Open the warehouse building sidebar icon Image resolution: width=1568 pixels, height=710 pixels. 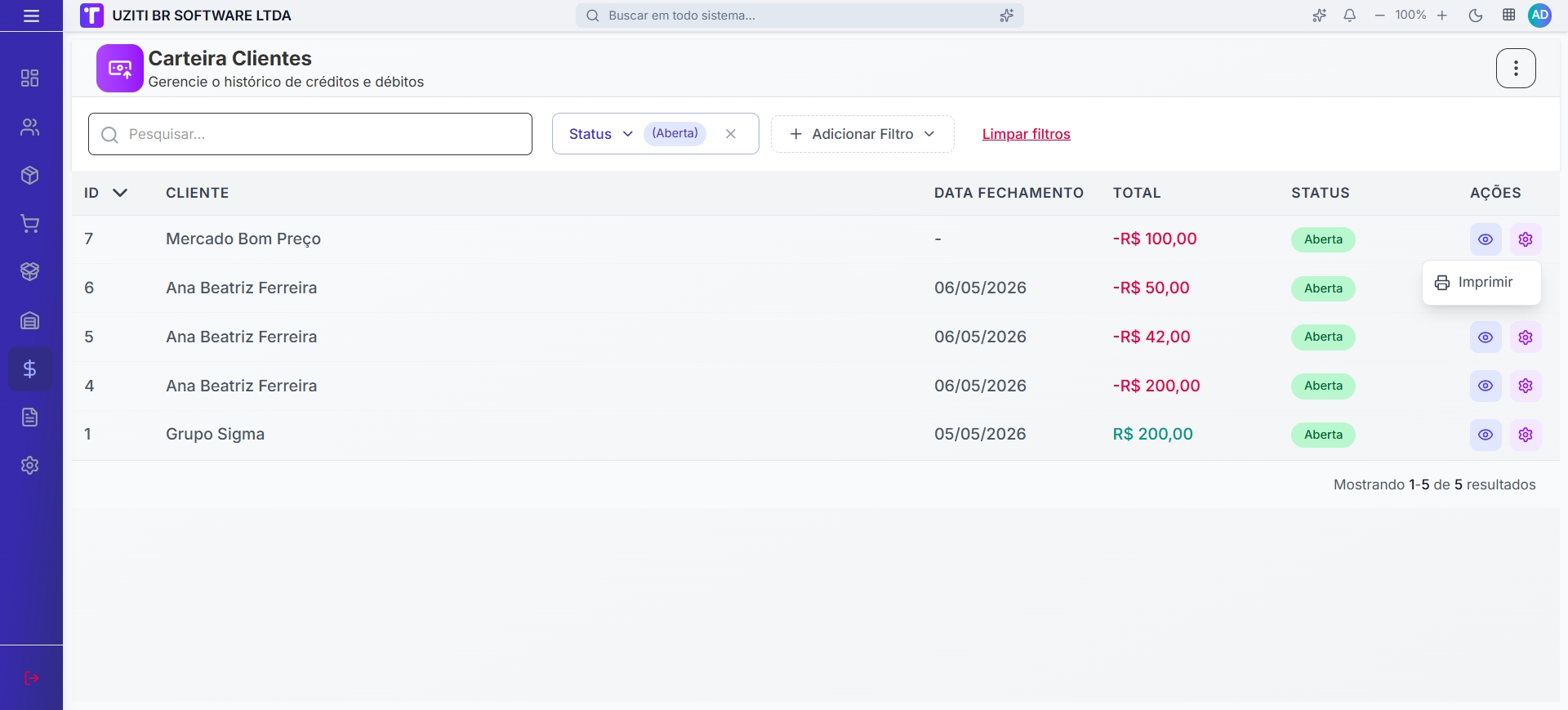click(30, 320)
